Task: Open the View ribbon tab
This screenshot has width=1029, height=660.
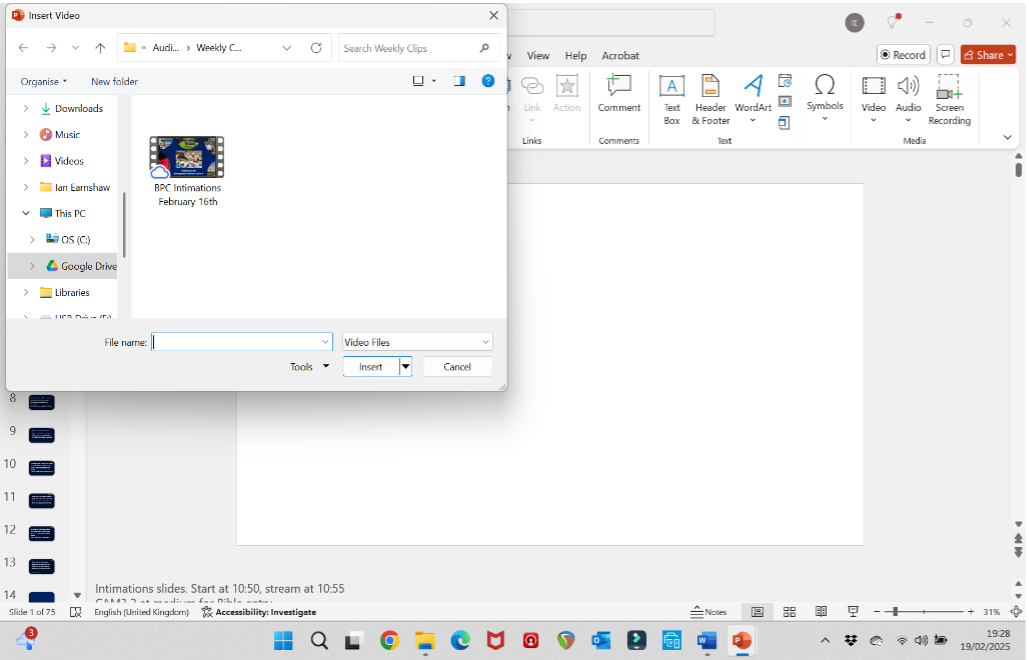Action: click(537, 56)
